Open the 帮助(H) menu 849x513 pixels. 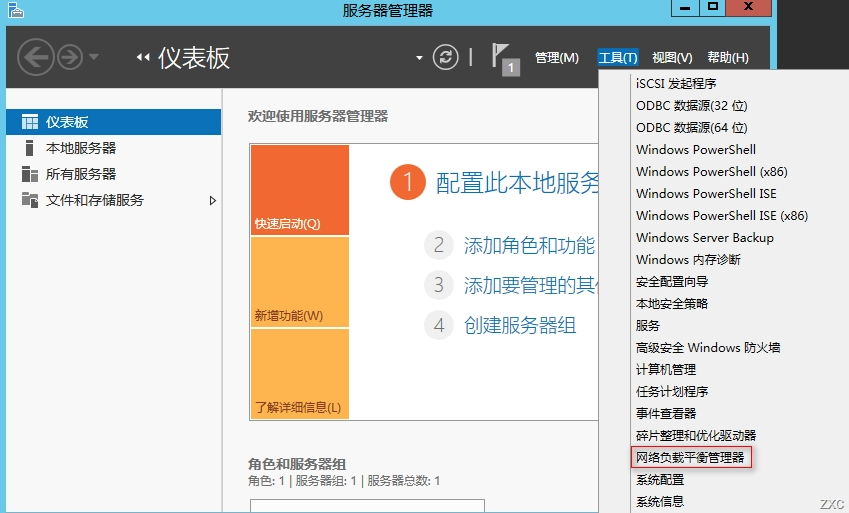(728, 57)
